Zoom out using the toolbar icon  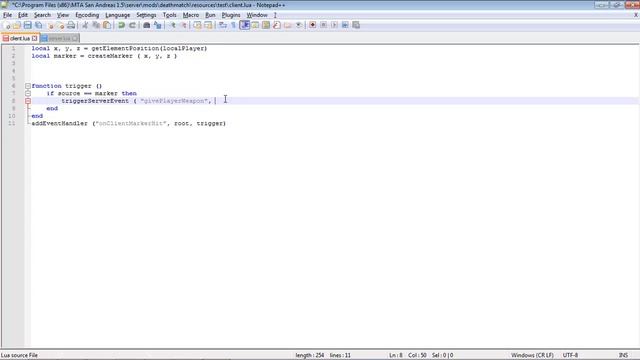point(184,25)
